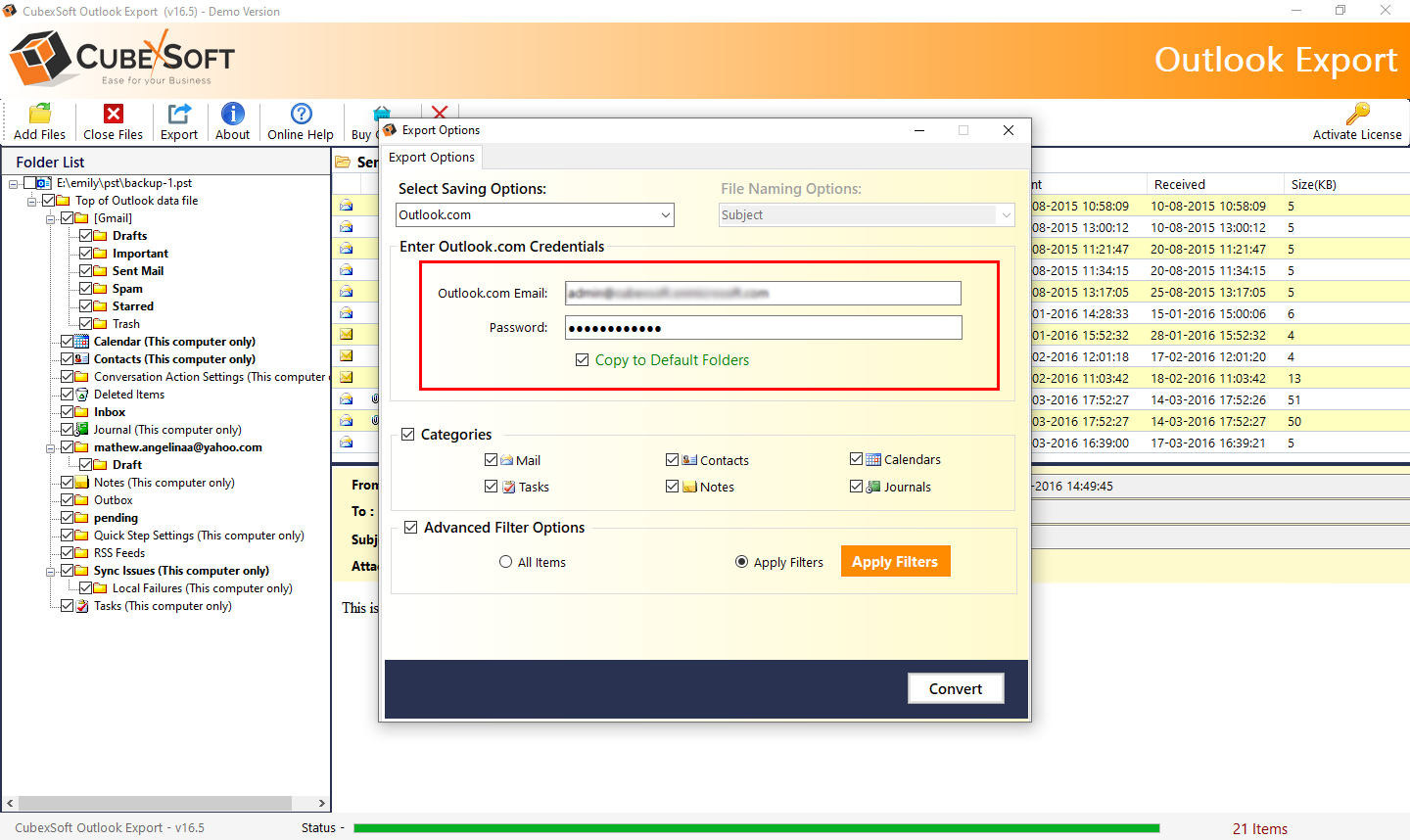
Task: Select the Export Options tab
Action: tap(432, 158)
